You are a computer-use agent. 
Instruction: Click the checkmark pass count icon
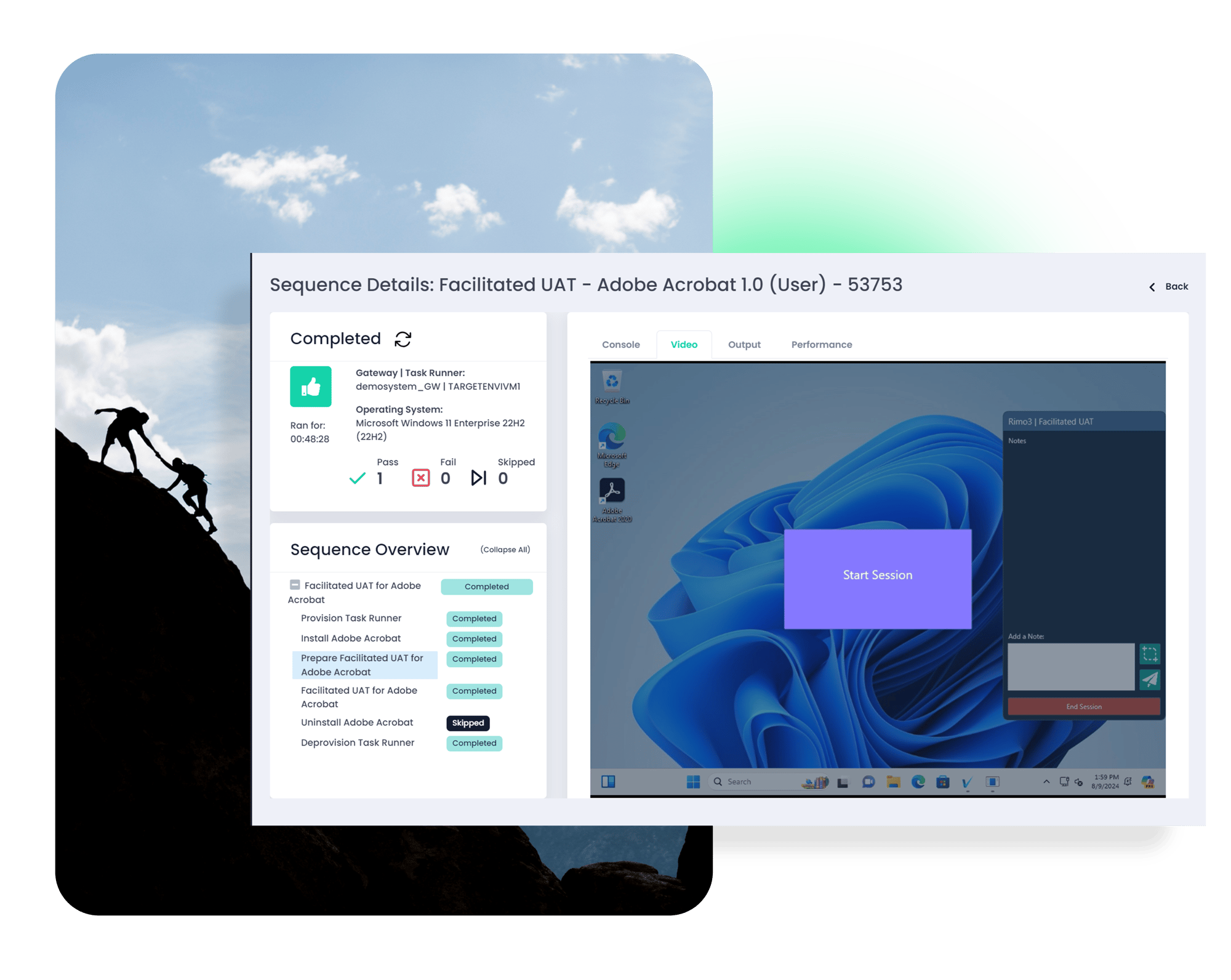(x=357, y=480)
